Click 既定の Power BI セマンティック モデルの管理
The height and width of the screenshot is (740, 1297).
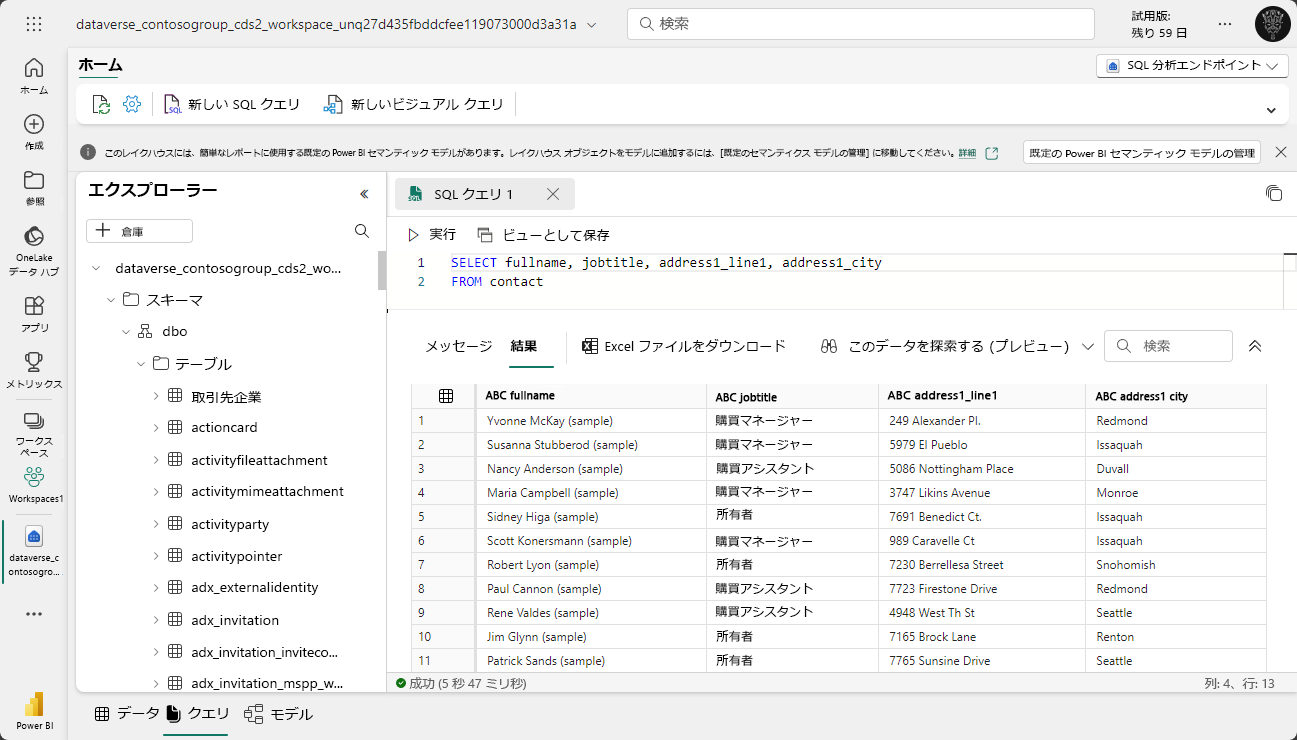click(1141, 153)
